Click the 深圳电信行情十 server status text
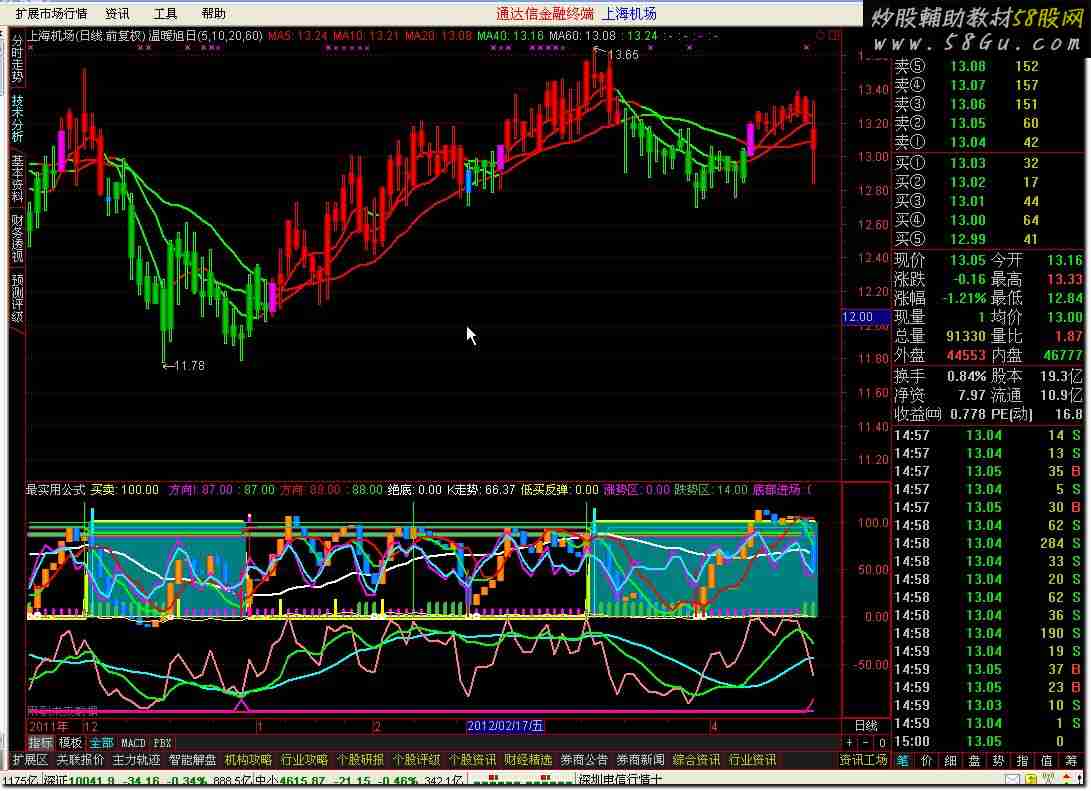The width and height of the screenshot is (1091, 791). 621,780
